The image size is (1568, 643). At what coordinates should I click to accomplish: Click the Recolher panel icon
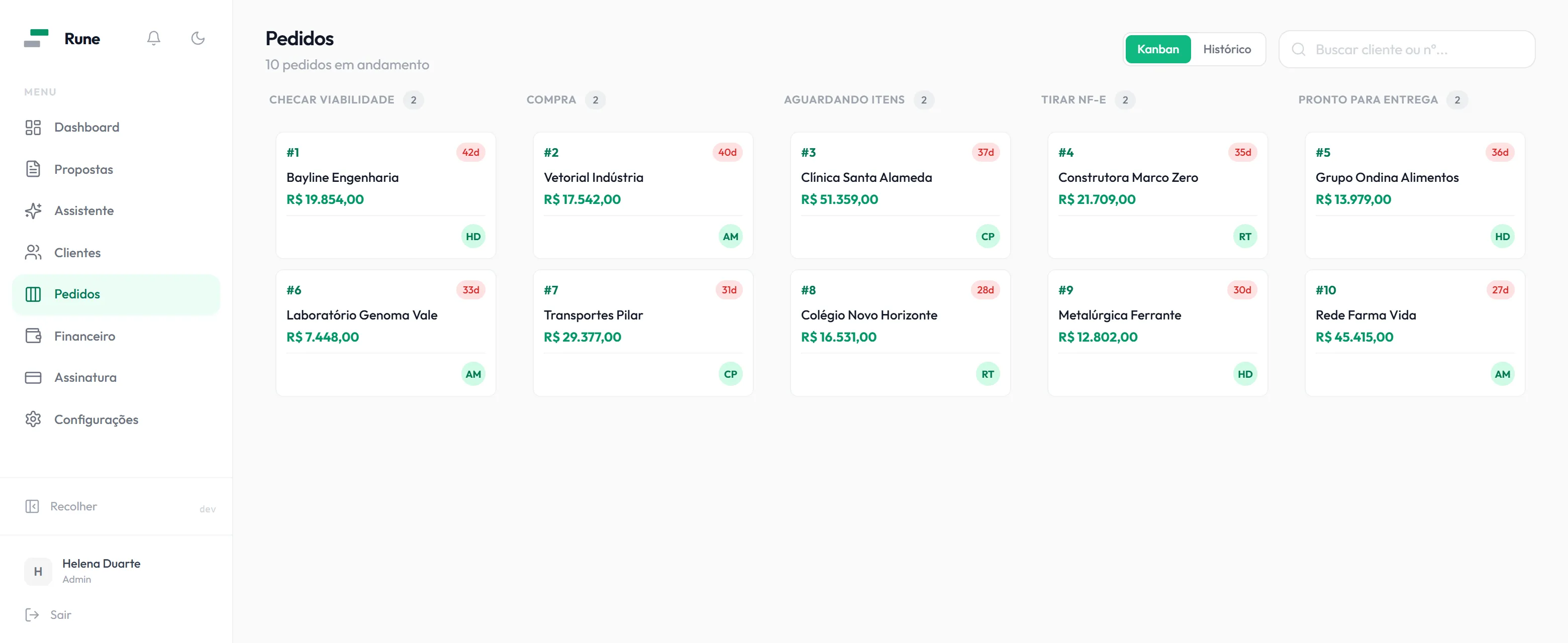pos(32,506)
